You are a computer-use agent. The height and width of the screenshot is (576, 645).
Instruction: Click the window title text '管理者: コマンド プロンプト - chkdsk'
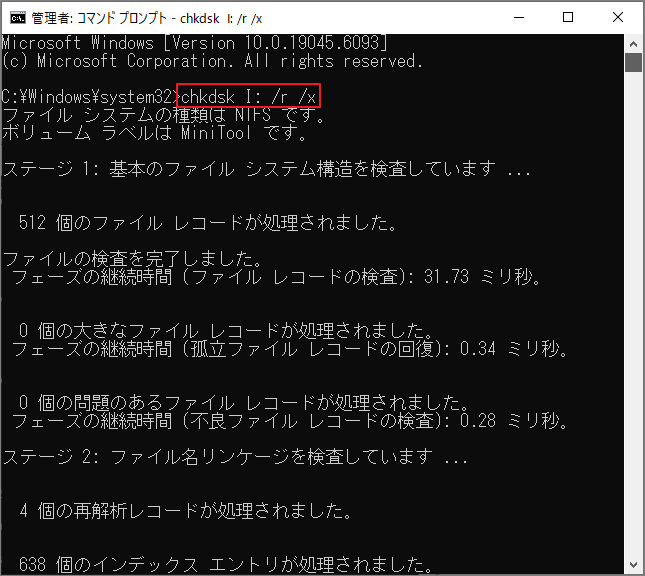125,19
